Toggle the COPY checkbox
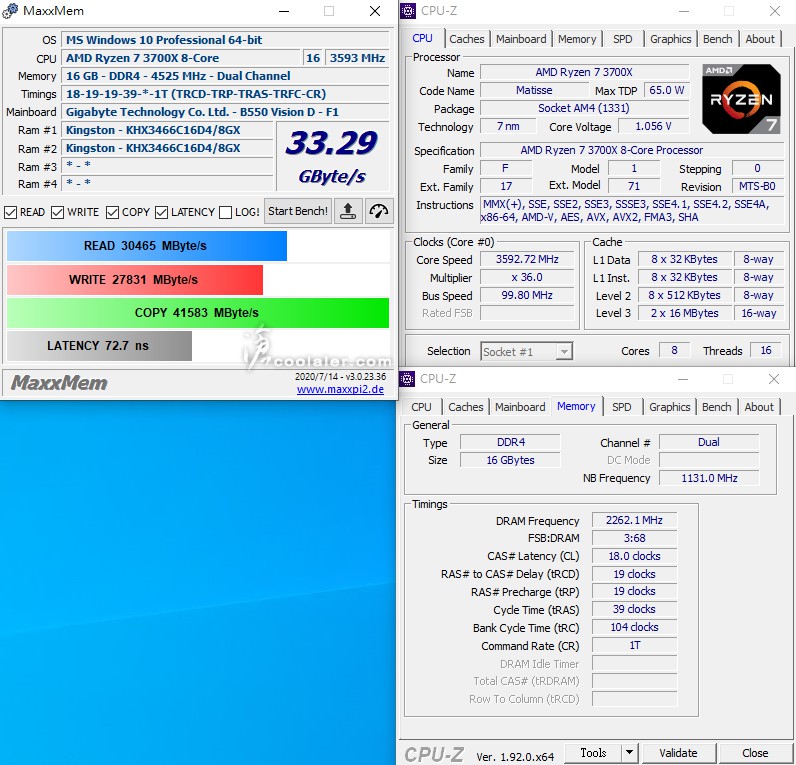The image size is (796, 765). pos(112,212)
